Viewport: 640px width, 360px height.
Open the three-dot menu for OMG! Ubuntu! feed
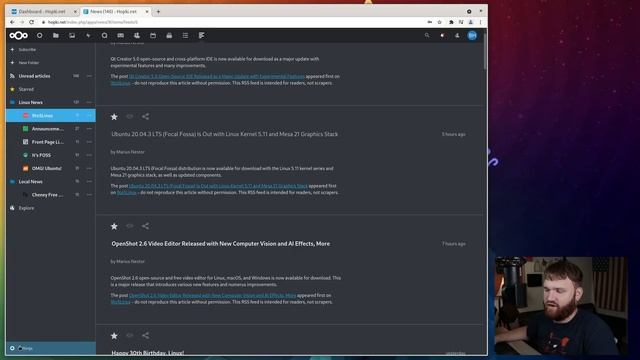coord(89,168)
